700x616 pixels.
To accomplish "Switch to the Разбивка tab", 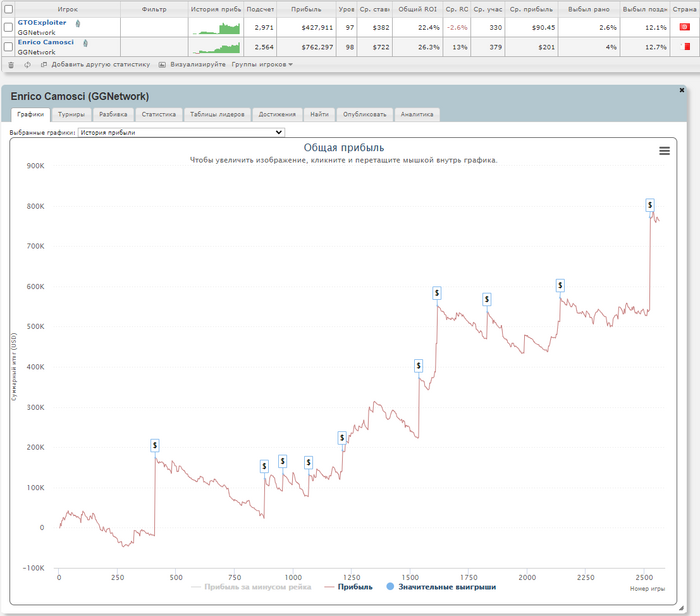I will [x=113, y=114].
